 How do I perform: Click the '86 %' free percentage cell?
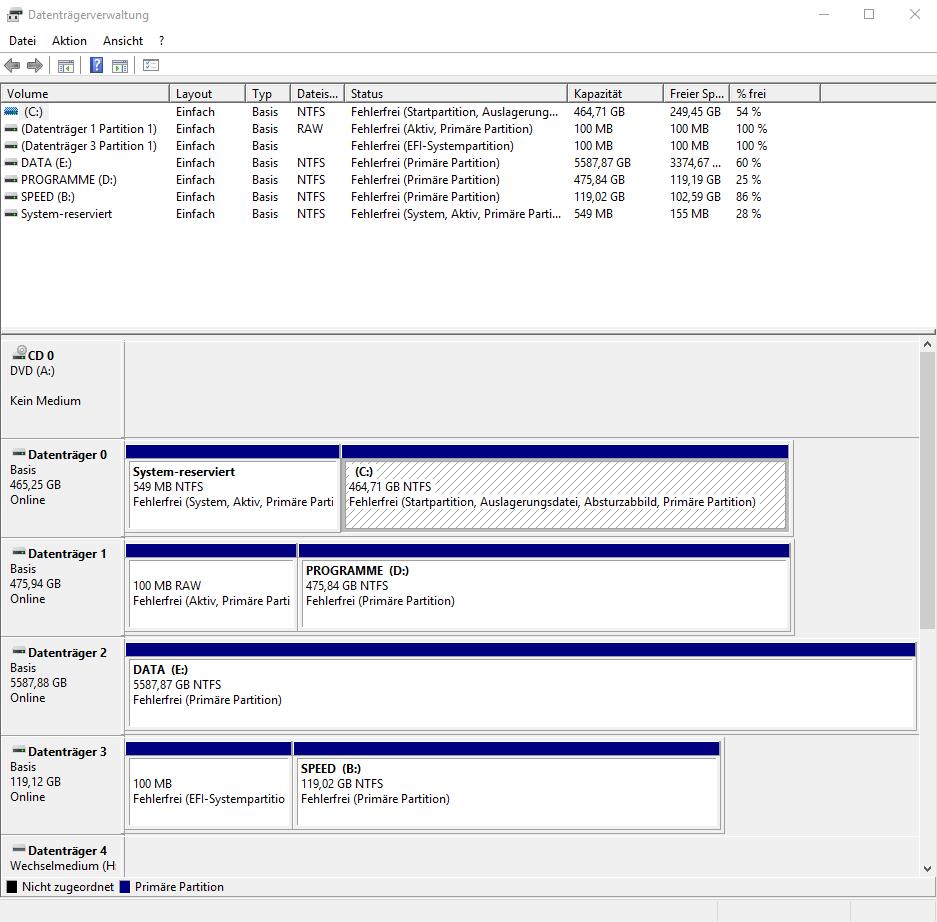(748, 197)
